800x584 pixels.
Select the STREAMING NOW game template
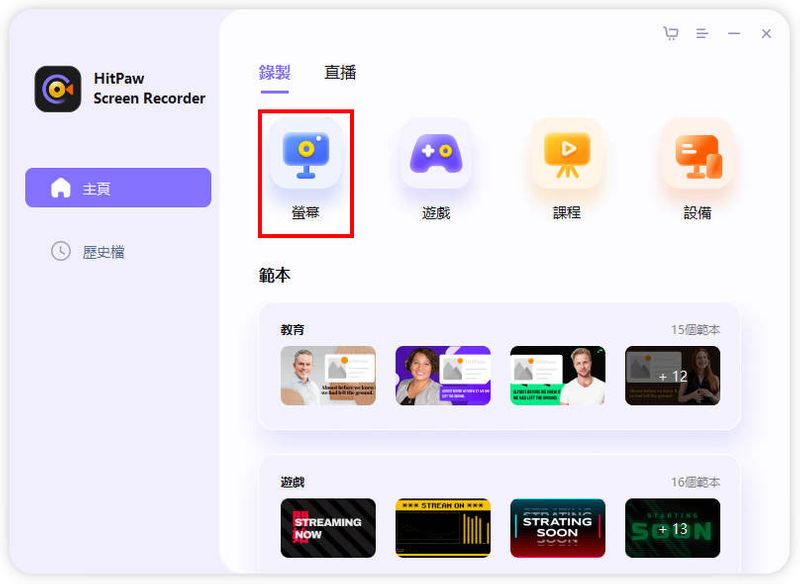(328, 528)
